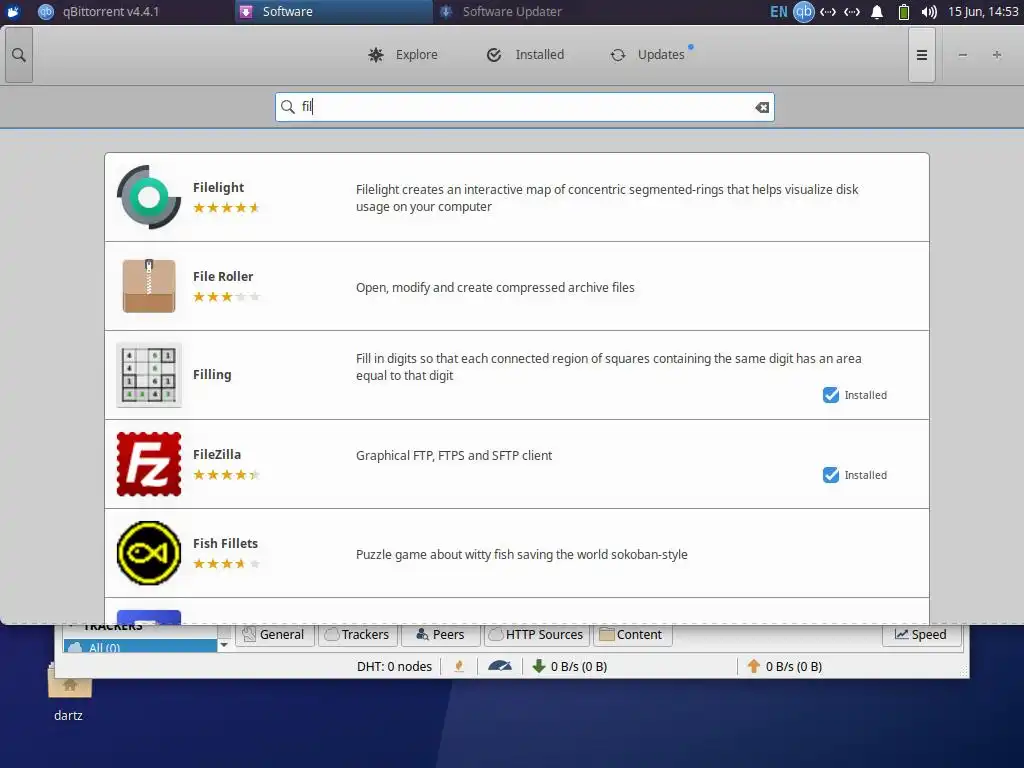The width and height of the screenshot is (1024, 768).
Task: Open the notifications bell icon
Action: (x=877, y=12)
